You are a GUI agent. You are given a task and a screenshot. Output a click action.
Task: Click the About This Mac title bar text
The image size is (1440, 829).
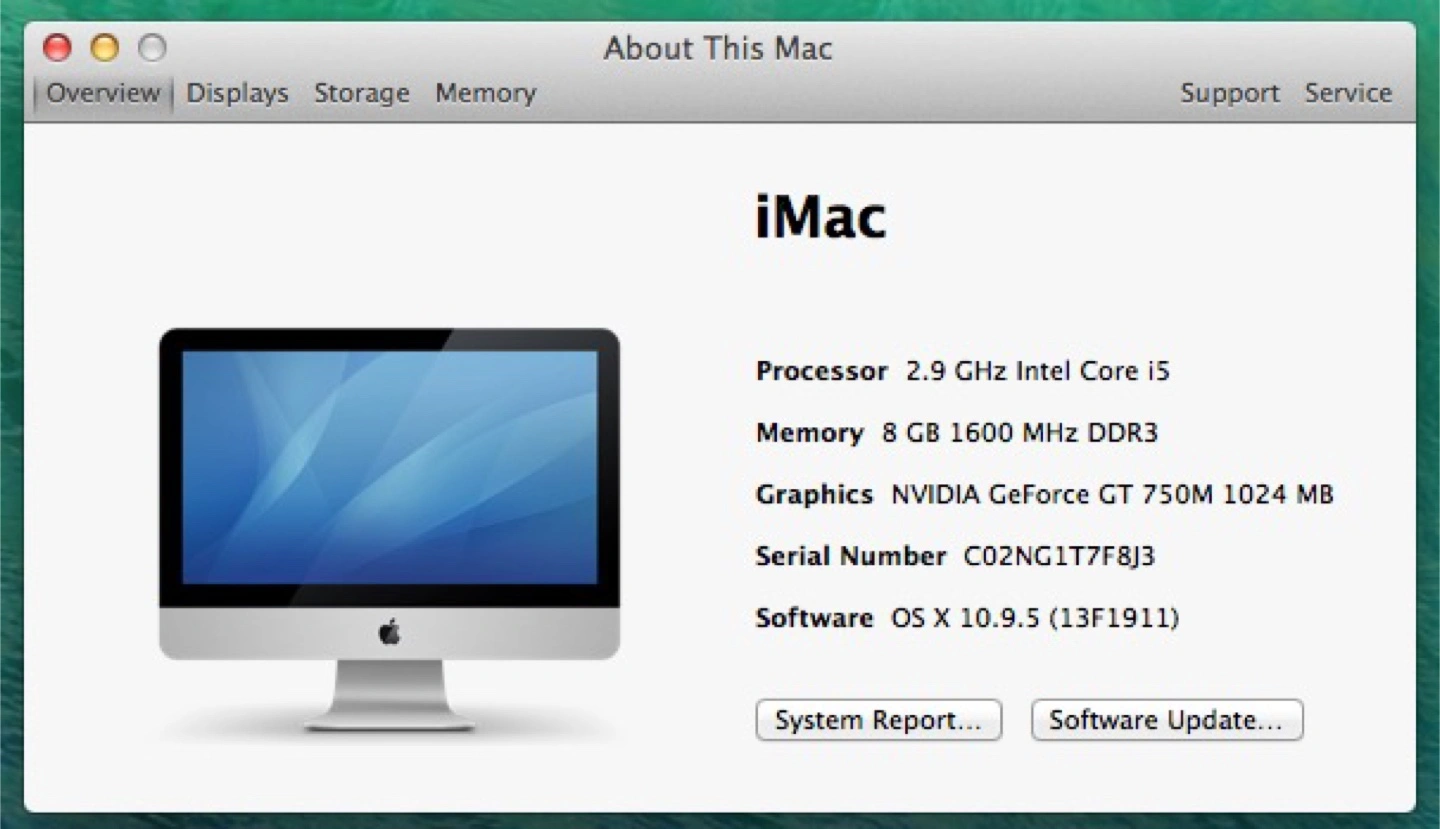[718, 48]
